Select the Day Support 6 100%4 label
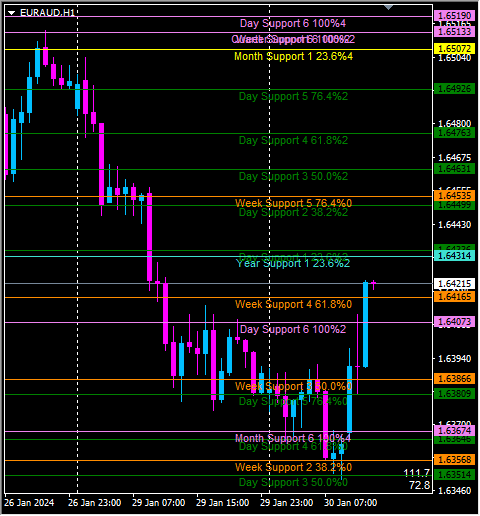The height and width of the screenshot is (516, 480). (293, 23)
